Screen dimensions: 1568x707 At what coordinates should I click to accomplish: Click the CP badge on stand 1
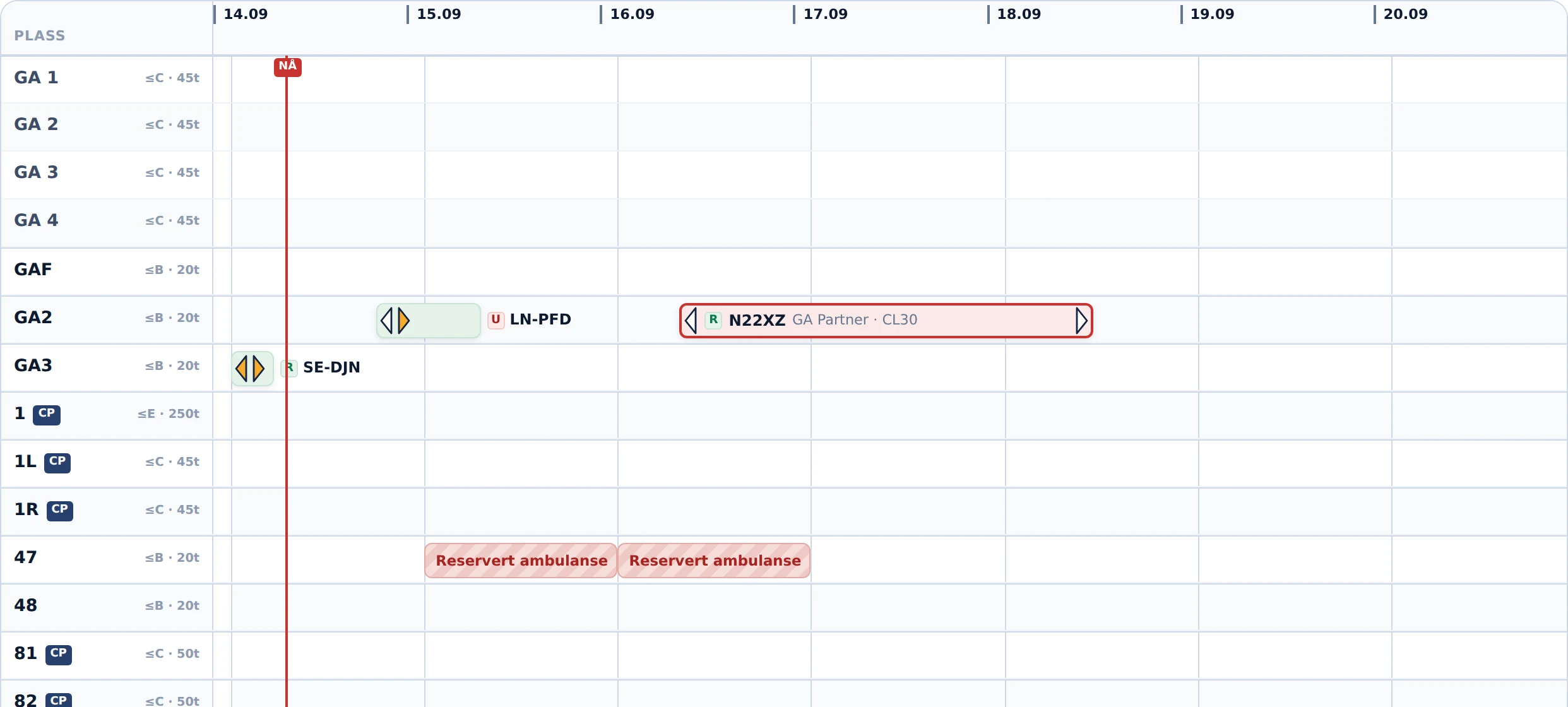[47, 415]
